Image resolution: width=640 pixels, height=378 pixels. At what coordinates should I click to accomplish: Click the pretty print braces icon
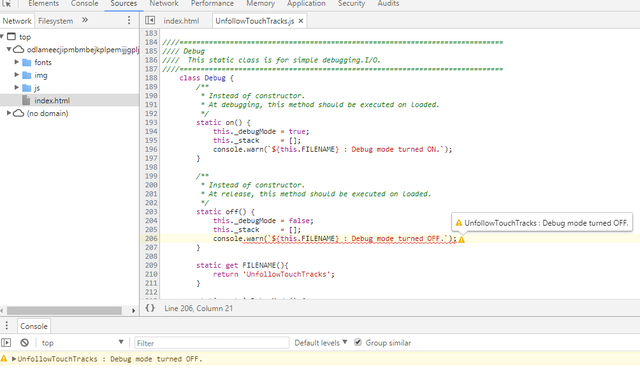tap(150, 308)
